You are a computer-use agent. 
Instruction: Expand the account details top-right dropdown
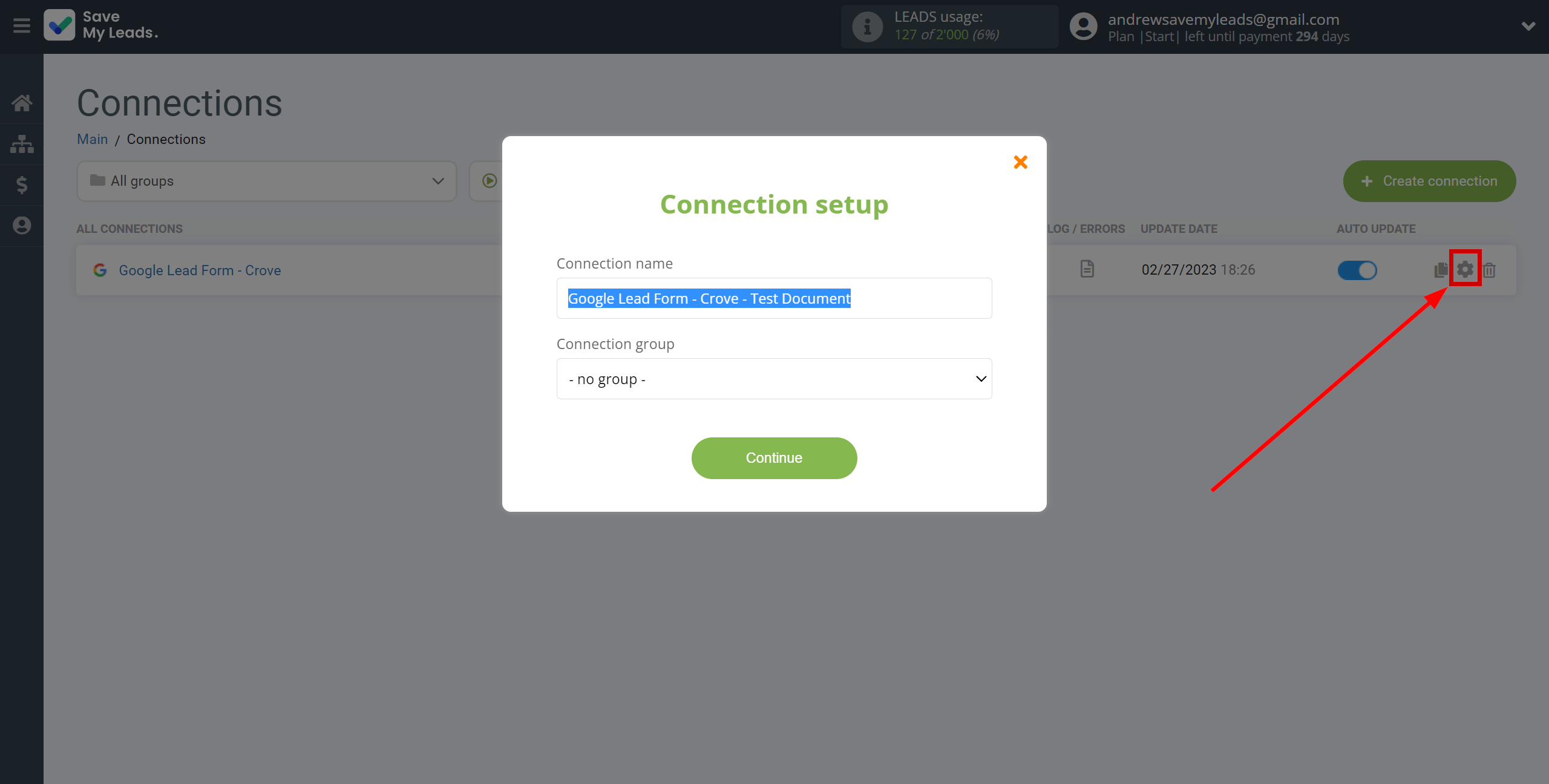point(1527,25)
